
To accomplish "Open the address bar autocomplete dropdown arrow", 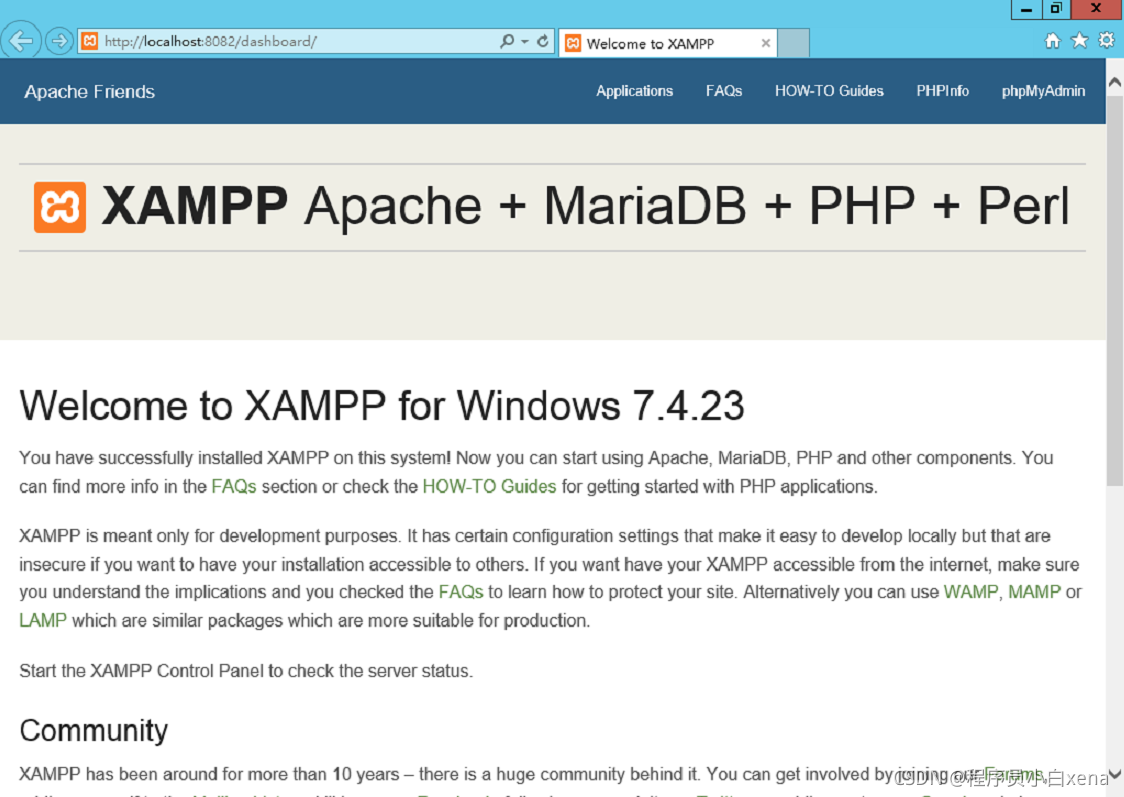I will [x=525, y=42].
